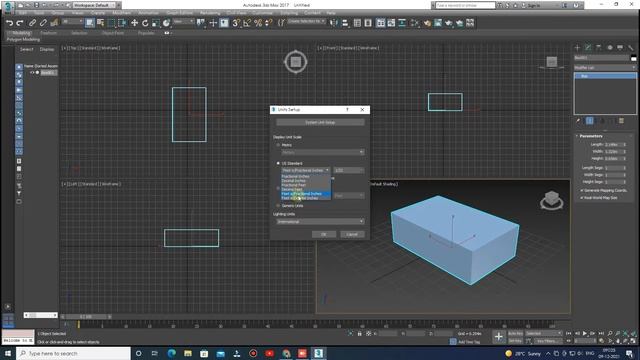
Task: Open the Lighting Units International dropdown
Action: [x=320, y=222]
